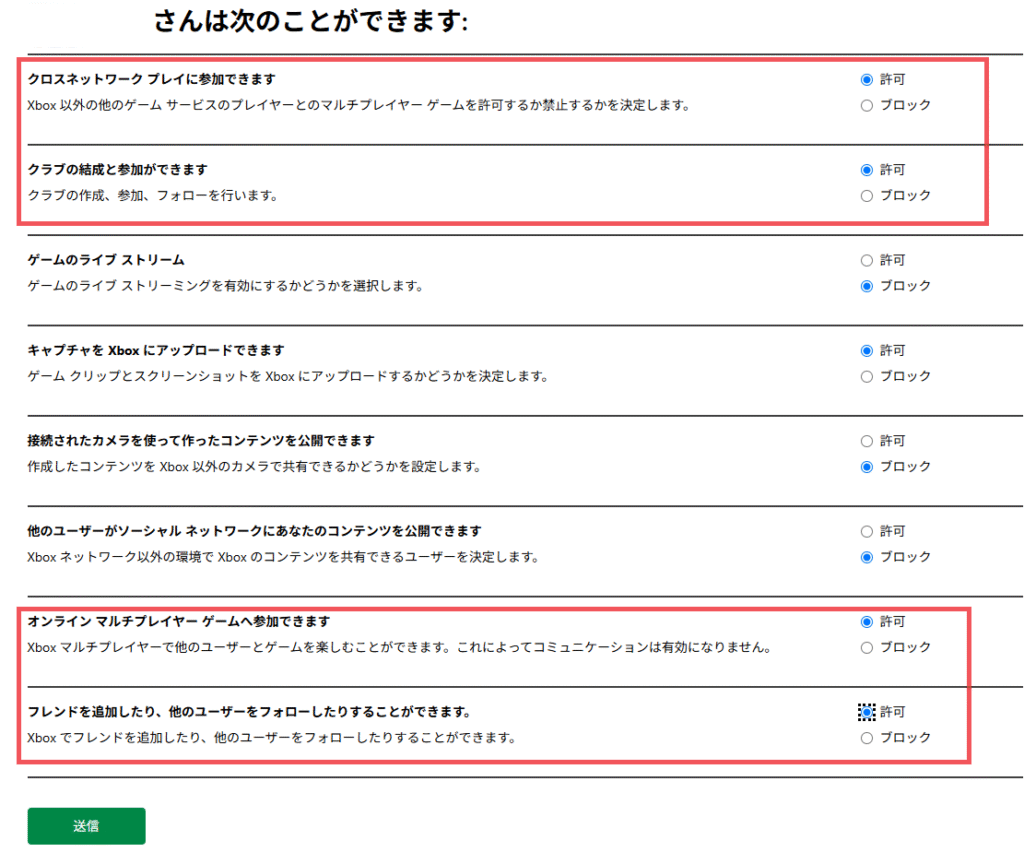Click page title さんは次のことができます:
The width and height of the screenshot is (1024, 852).
[311, 21]
